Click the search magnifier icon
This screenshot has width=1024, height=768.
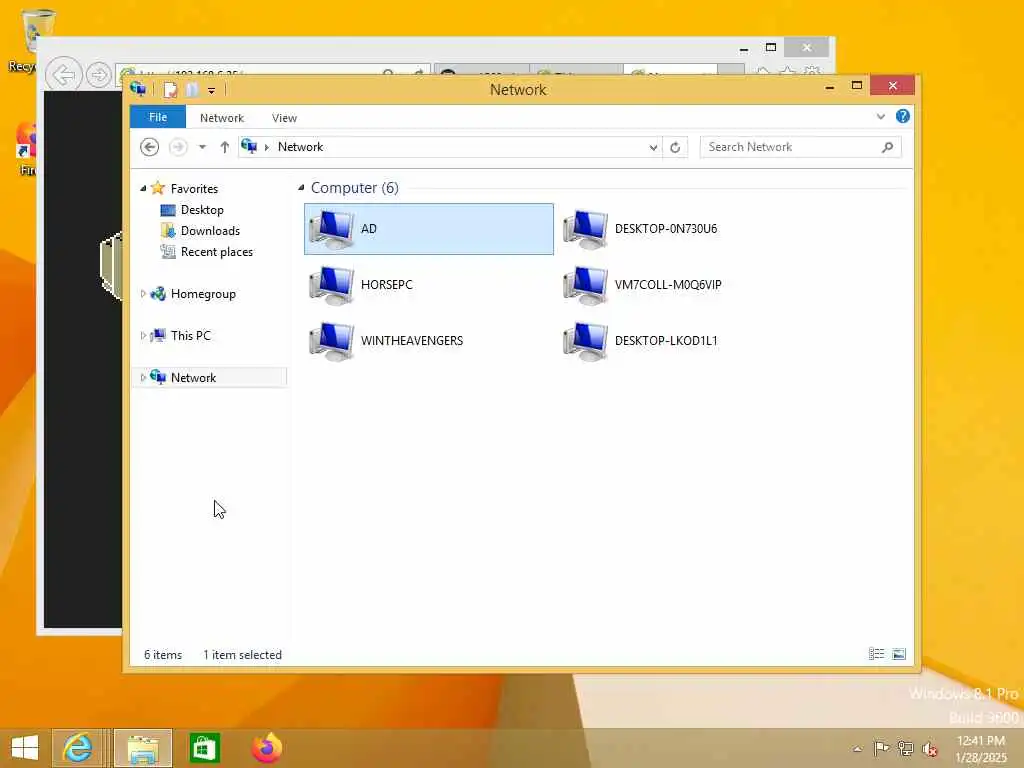click(887, 147)
